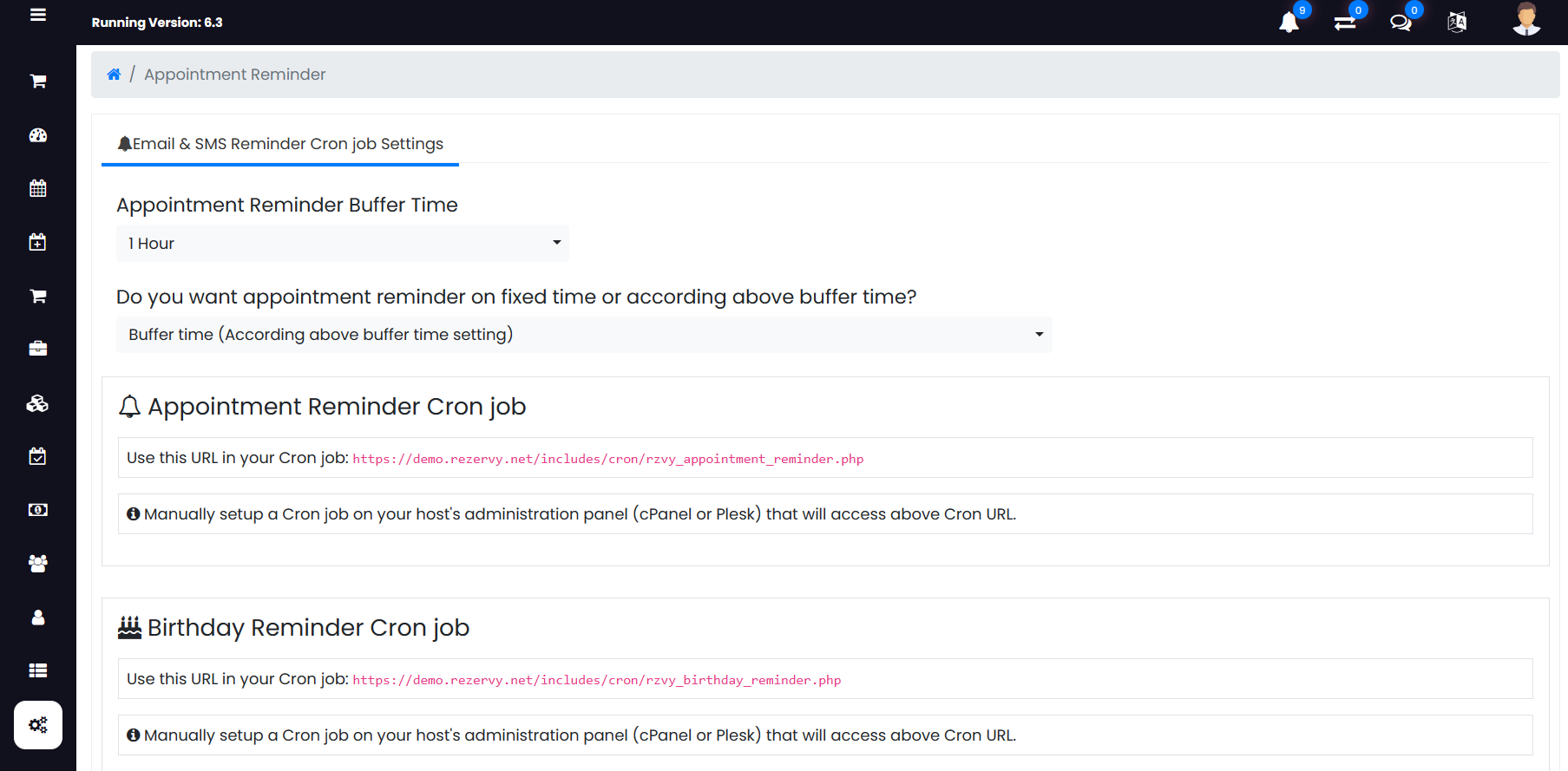Click the list view sidebar icon
This screenshot has height=771, width=1568.
tap(38, 670)
